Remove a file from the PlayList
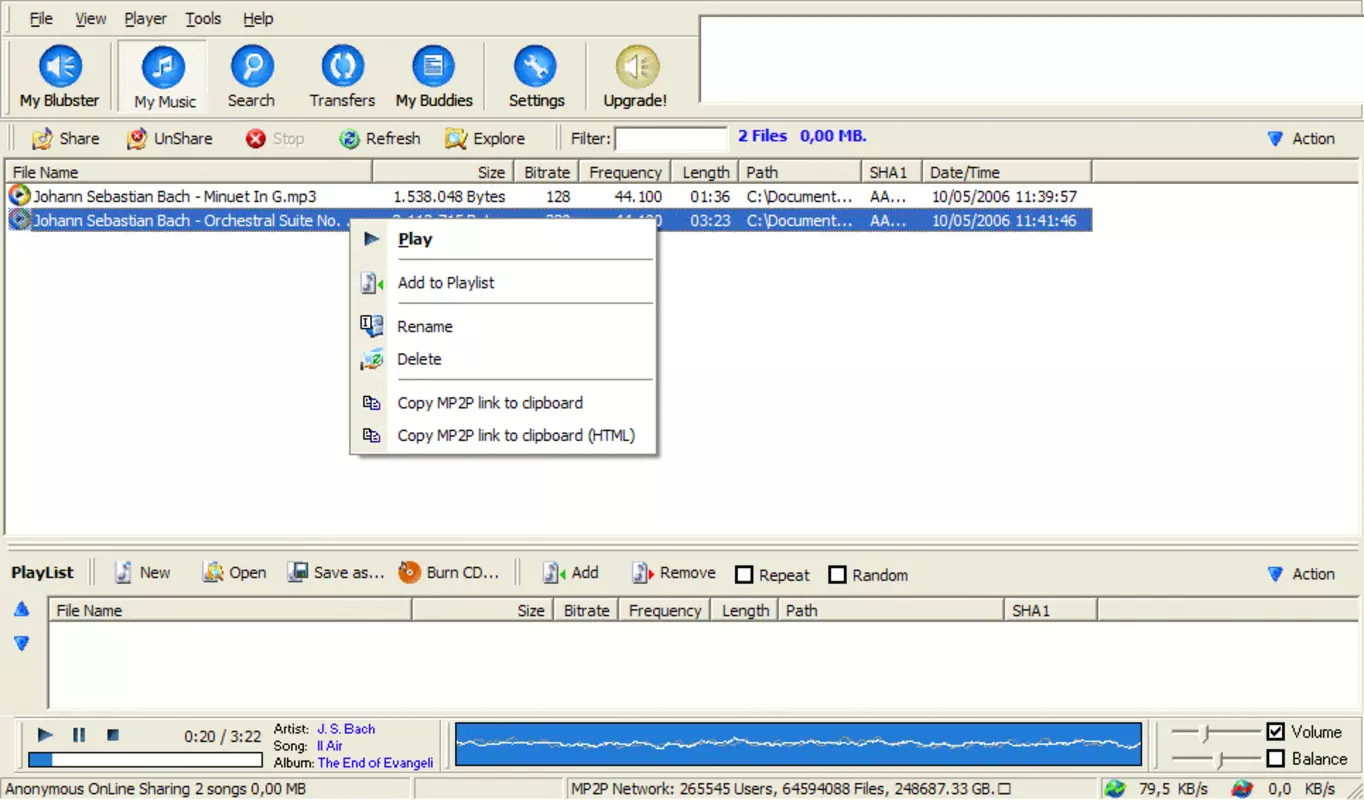Screen dimensions: 1364x800 [674, 573]
